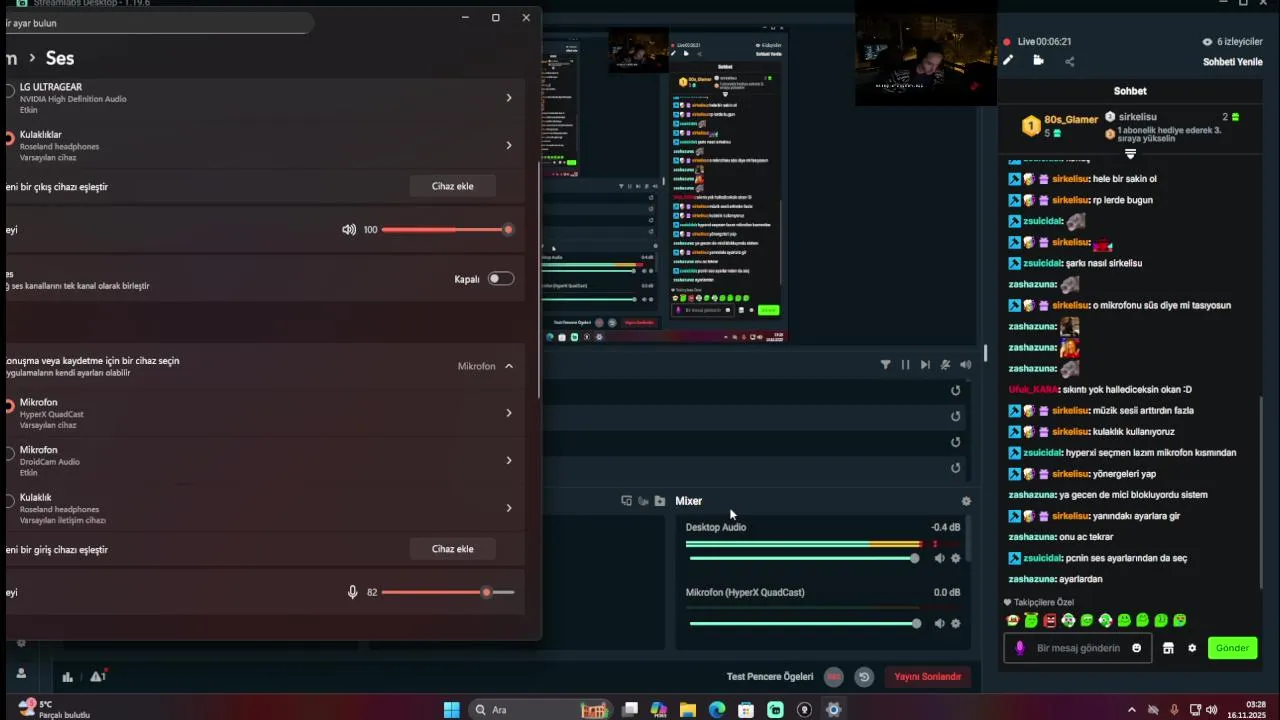End the stream with Yayını Sonlandır

click(x=927, y=677)
